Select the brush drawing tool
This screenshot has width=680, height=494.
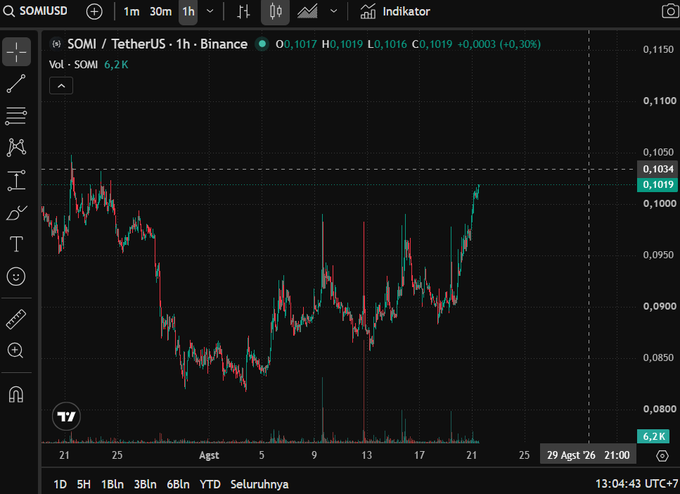point(16,213)
